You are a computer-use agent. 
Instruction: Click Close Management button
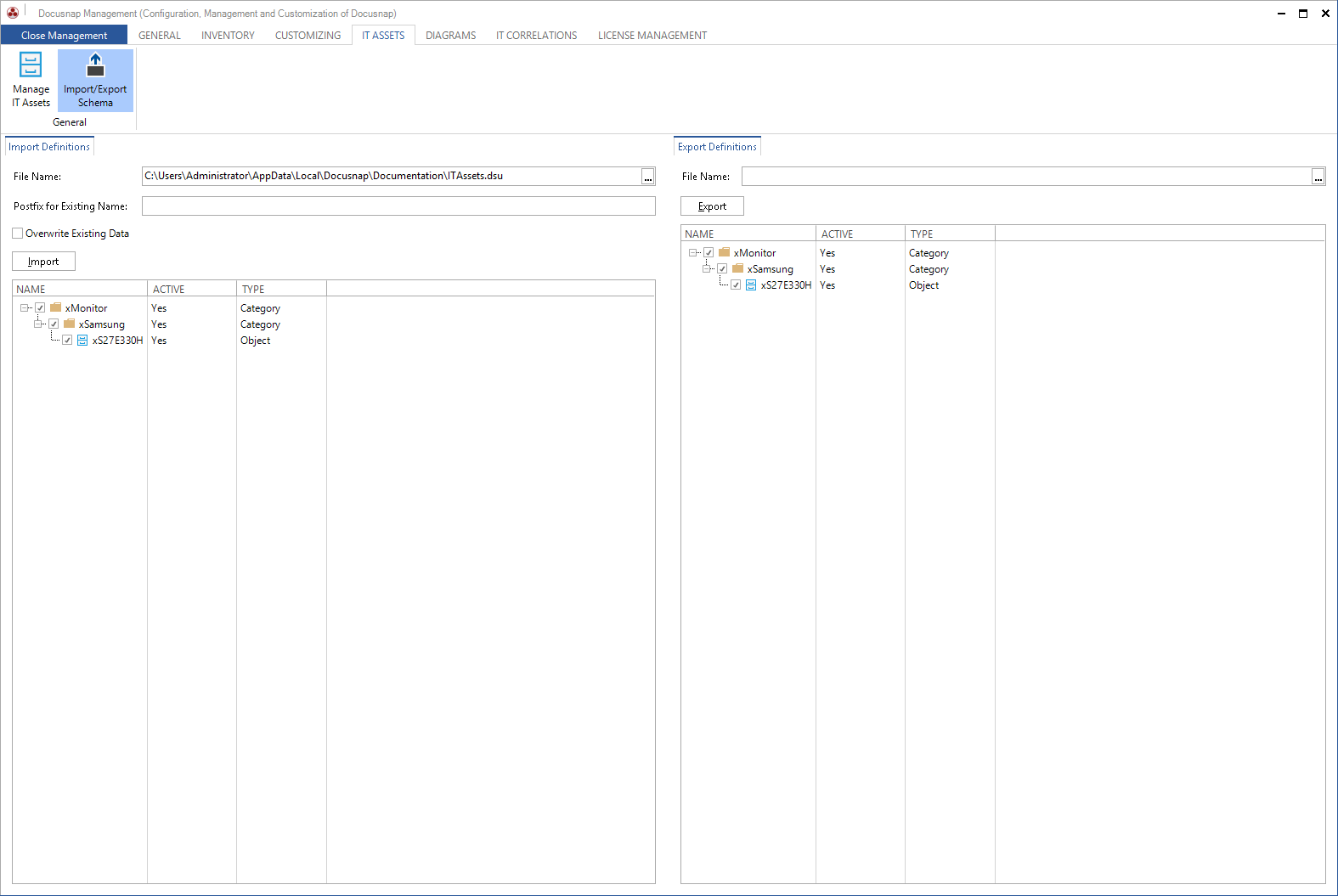[64, 35]
